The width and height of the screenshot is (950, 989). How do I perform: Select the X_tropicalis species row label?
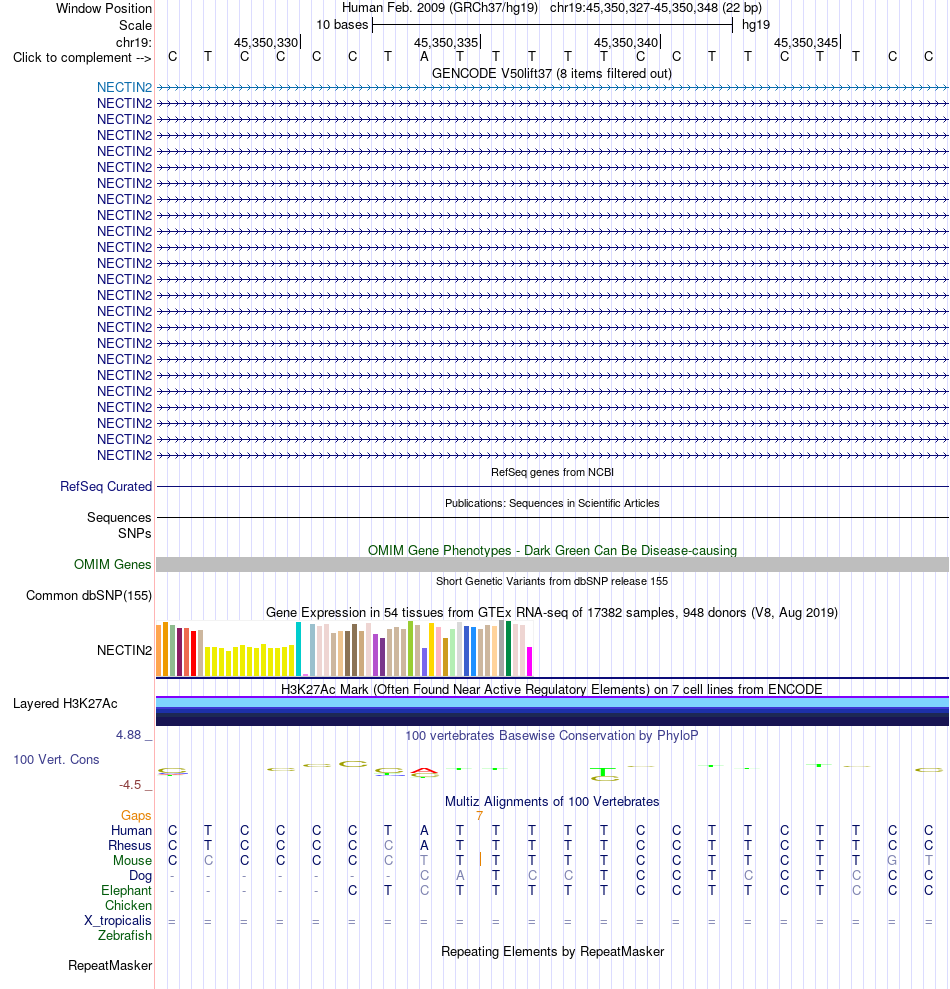pos(118,920)
